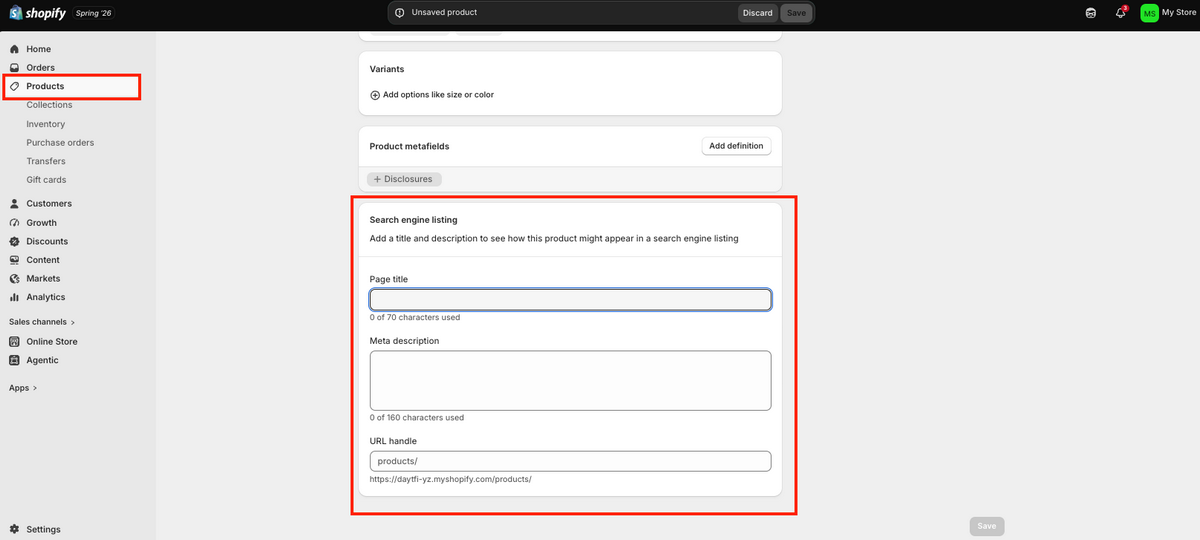Click the Shopify logo
The image size is (1200, 540).
(37, 12)
